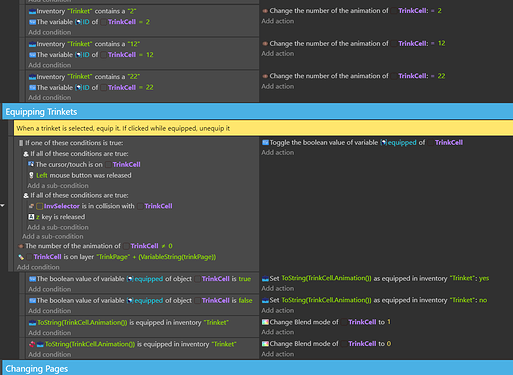The height and width of the screenshot is (375, 513).
Task: Click 'ToString(TrinkCell.Animation())' in 'Set as equipped: no' action
Action: point(326,300)
